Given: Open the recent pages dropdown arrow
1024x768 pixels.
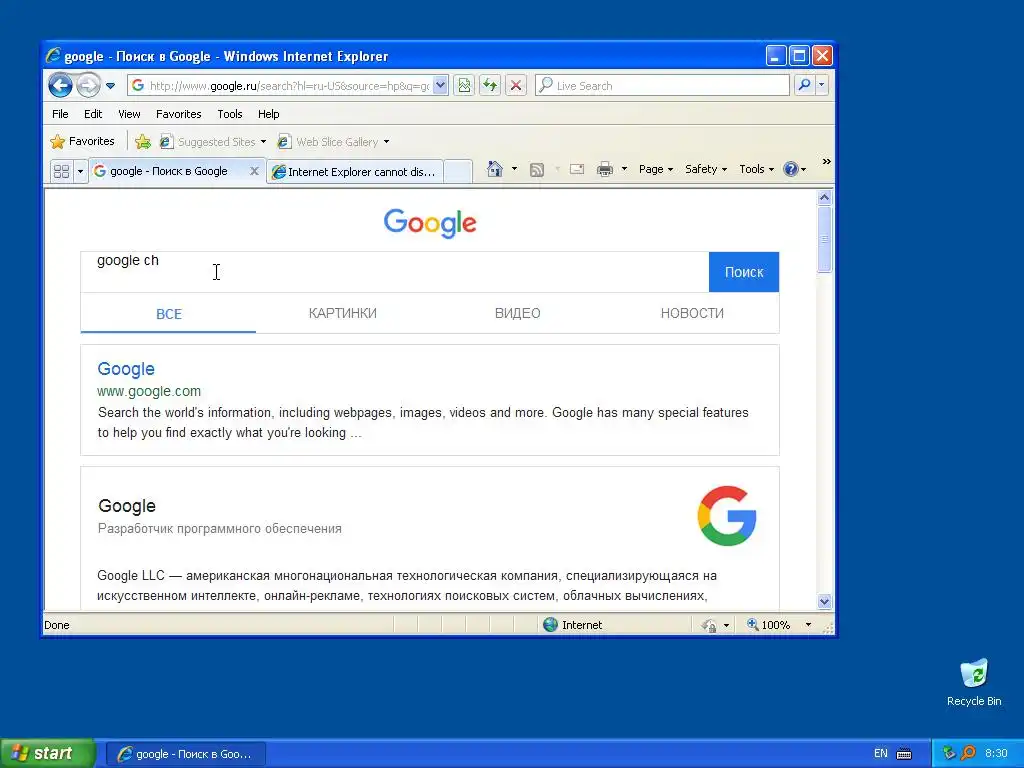Looking at the screenshot, I should pyautogui.click(x=110, y=86).
